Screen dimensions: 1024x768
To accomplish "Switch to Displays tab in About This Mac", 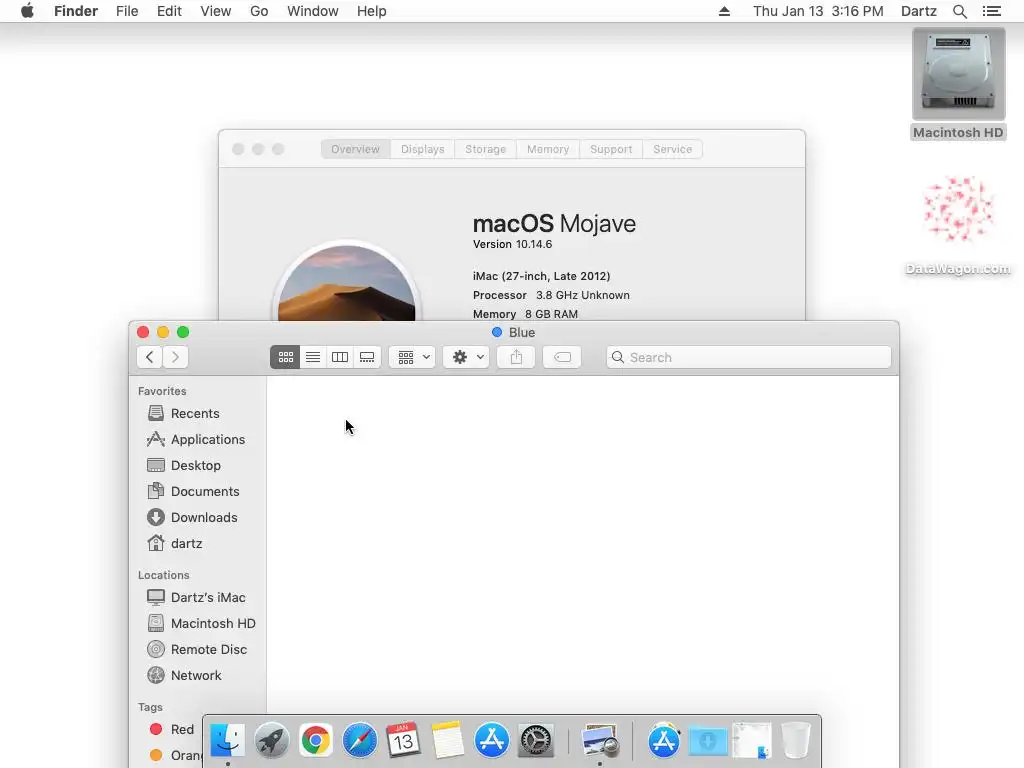I will (423, 149).
